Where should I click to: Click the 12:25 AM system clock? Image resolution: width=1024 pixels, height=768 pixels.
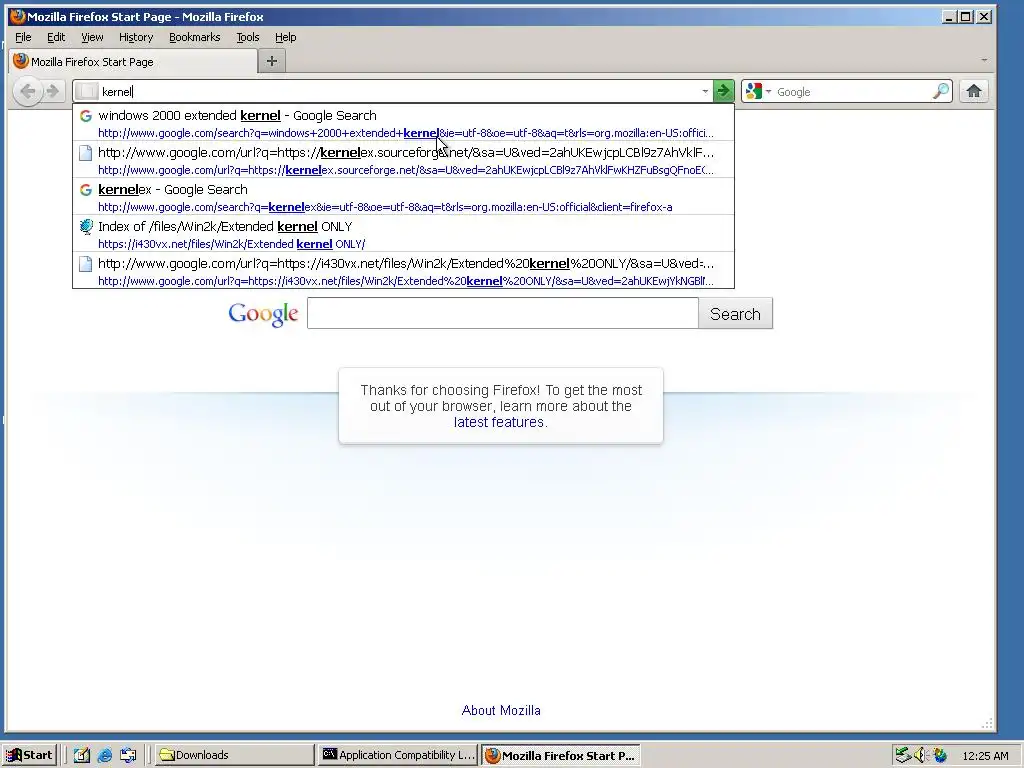pos(985,756)
